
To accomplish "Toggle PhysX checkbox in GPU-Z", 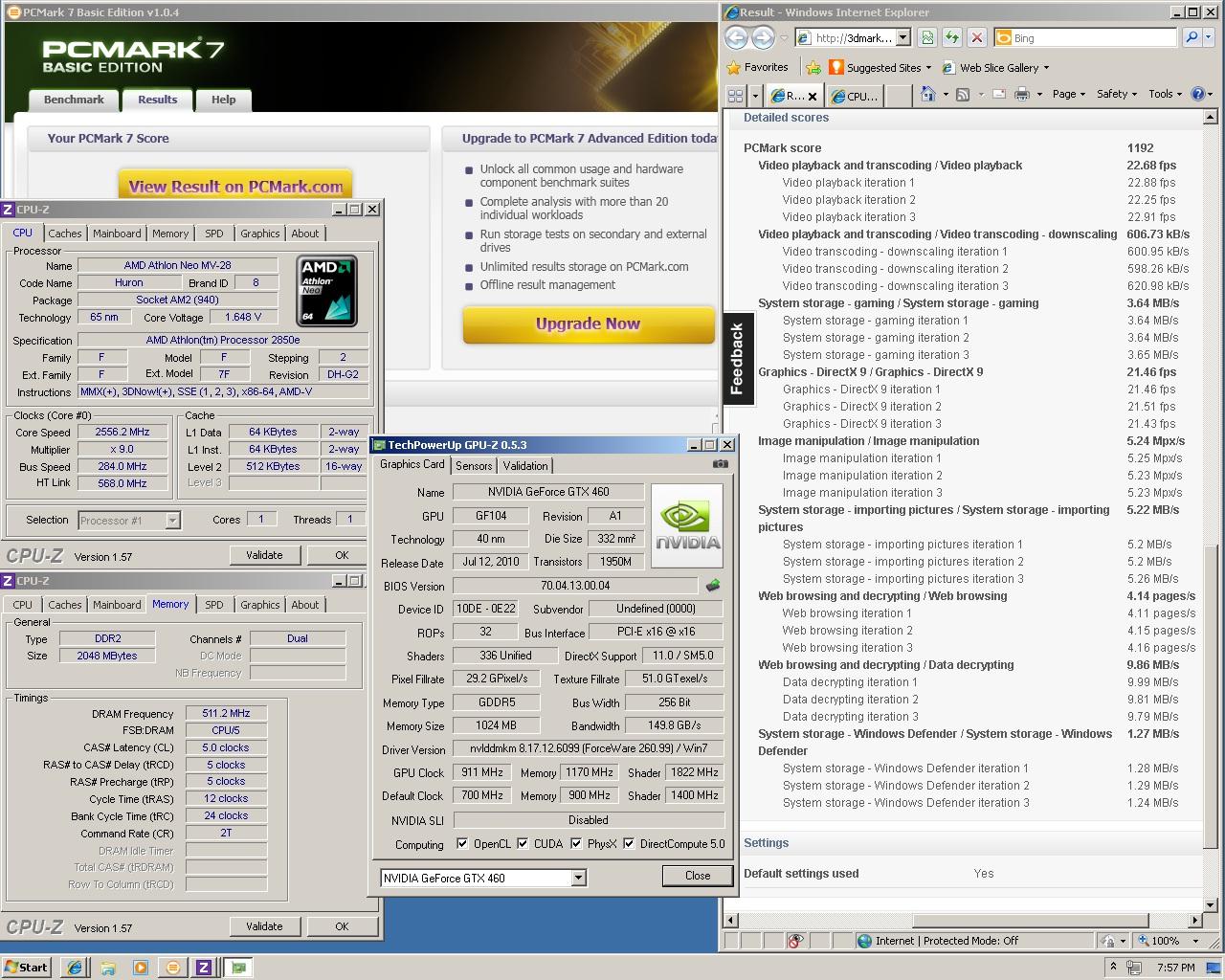I will point(576,843).
